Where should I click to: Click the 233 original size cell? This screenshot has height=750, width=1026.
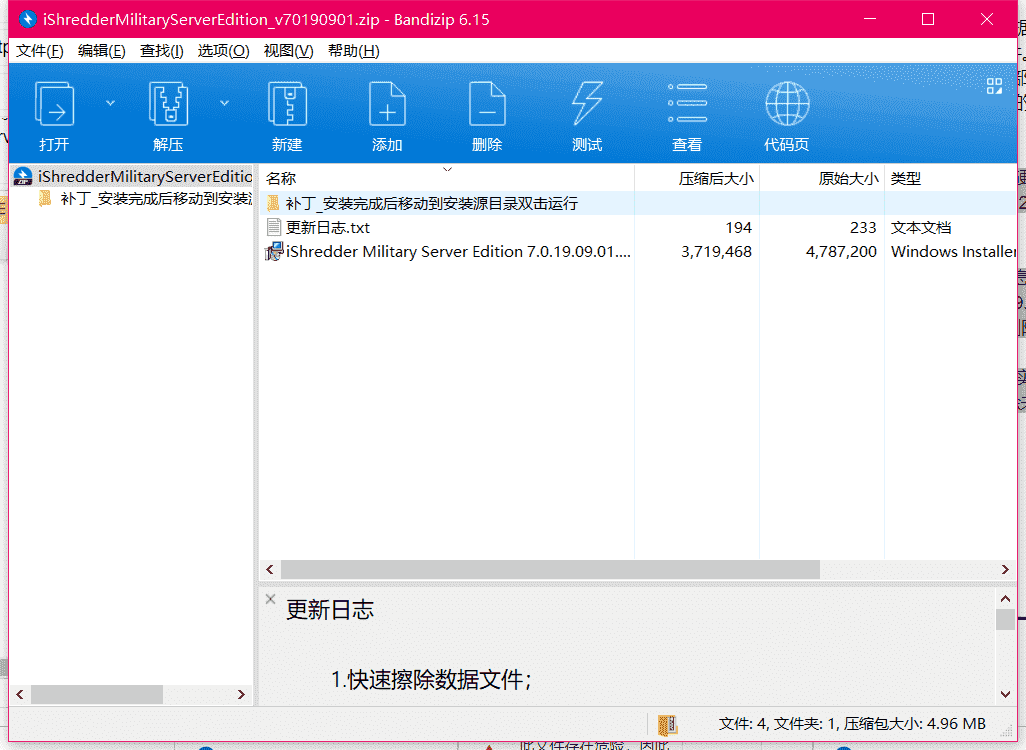click(x=863, y=228)
